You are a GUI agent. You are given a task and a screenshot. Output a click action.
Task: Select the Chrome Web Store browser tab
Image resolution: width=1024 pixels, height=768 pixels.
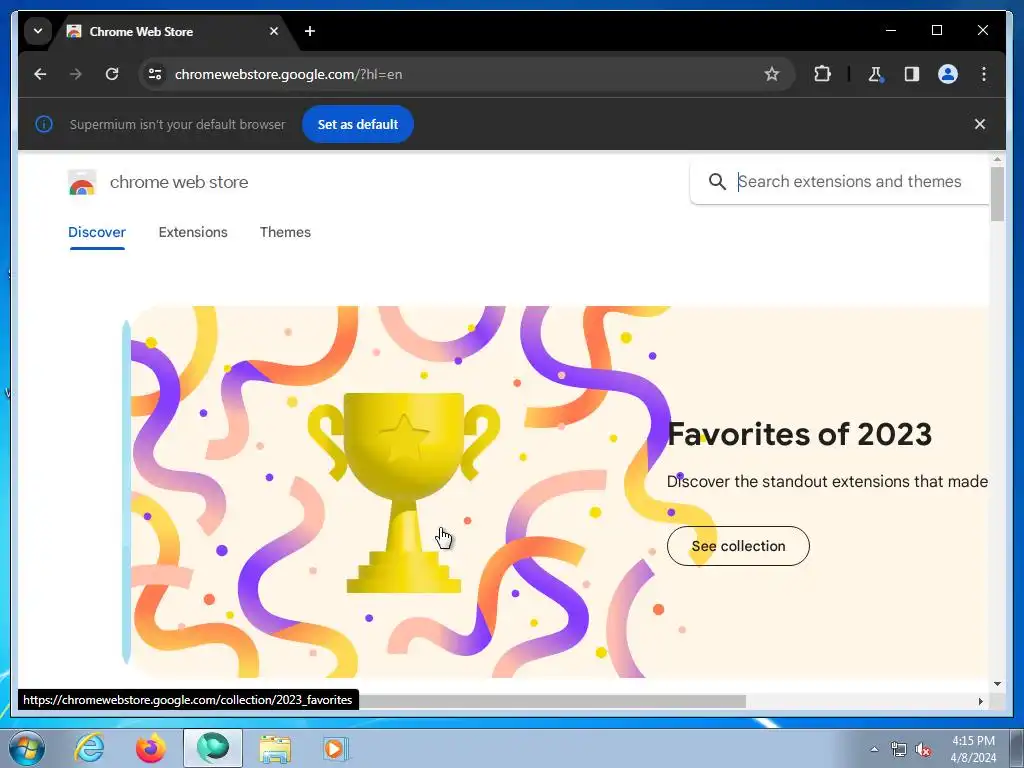(x=173, y=31)
